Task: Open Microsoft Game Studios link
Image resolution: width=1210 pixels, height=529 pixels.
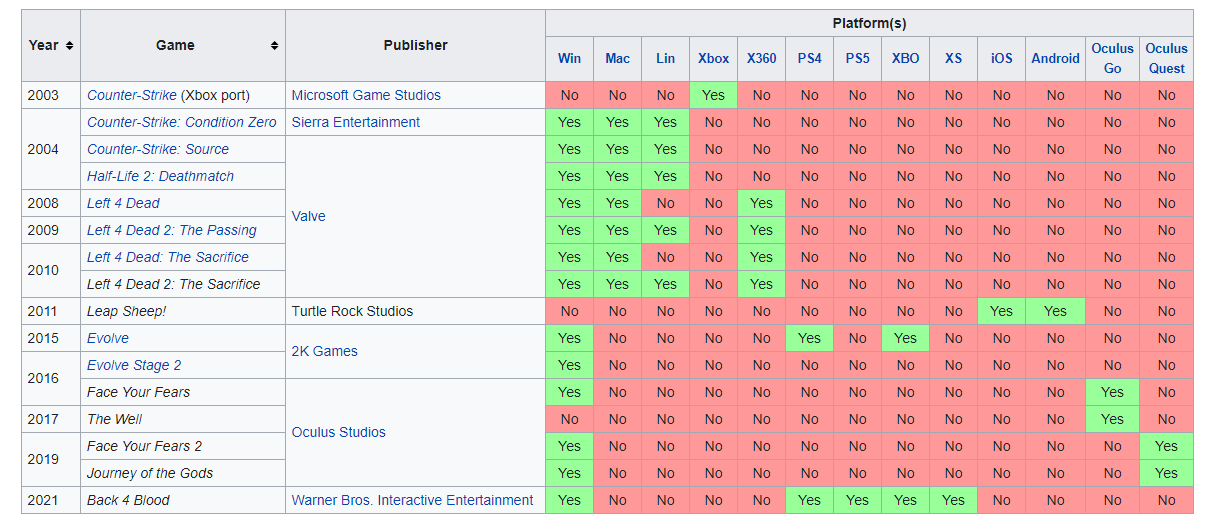Action: (x=366, y=95)
